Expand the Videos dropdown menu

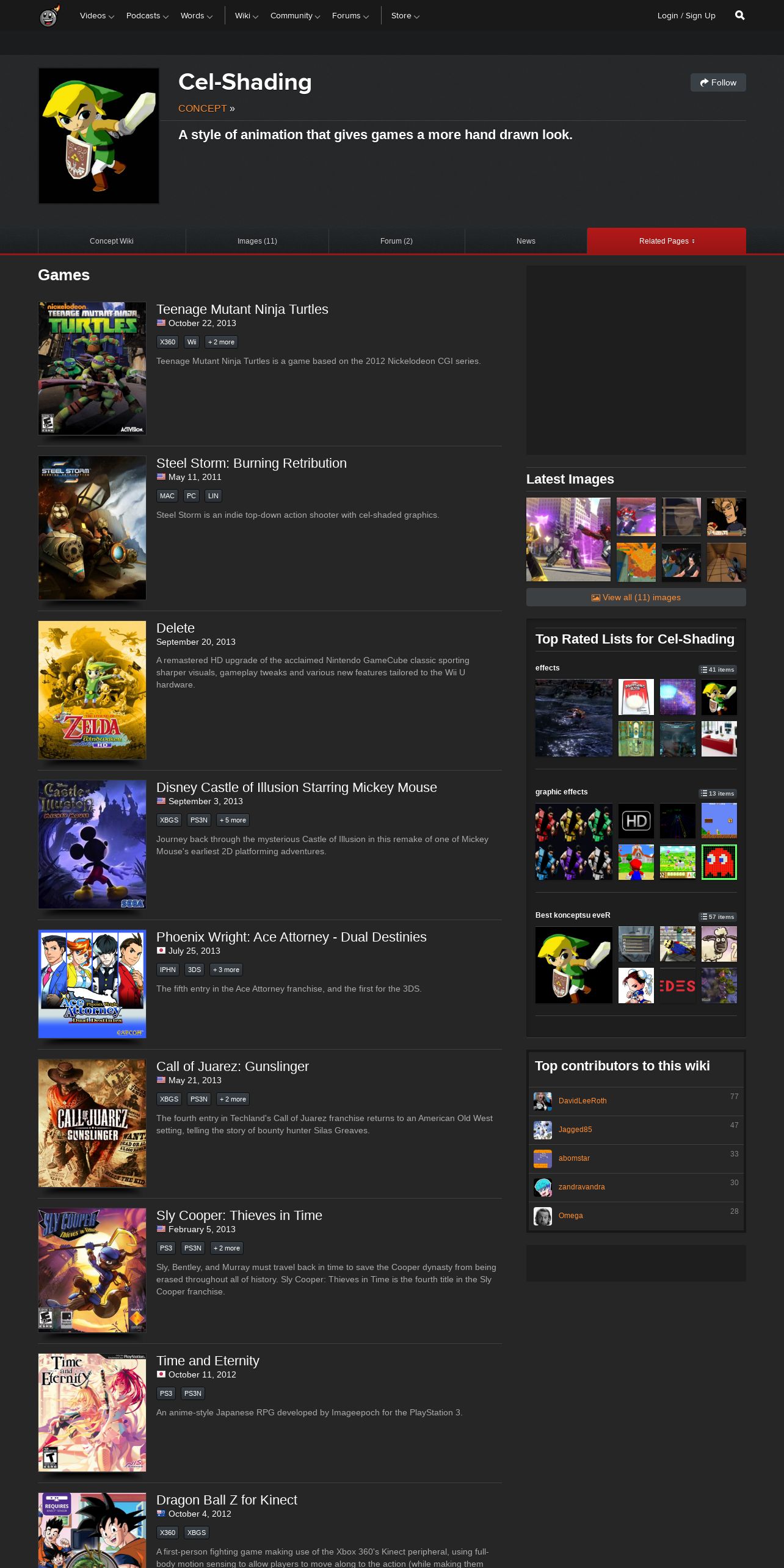click(96, 16)
